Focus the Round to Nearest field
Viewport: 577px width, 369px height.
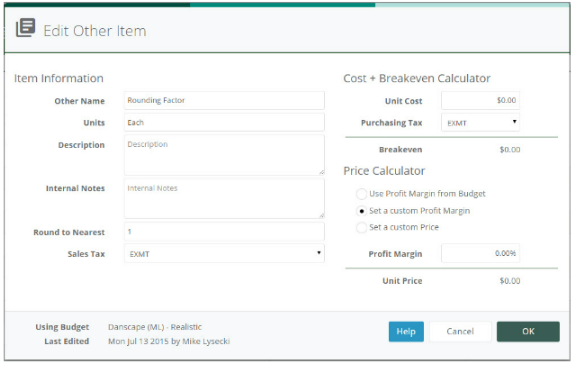(x=224, y=232)
